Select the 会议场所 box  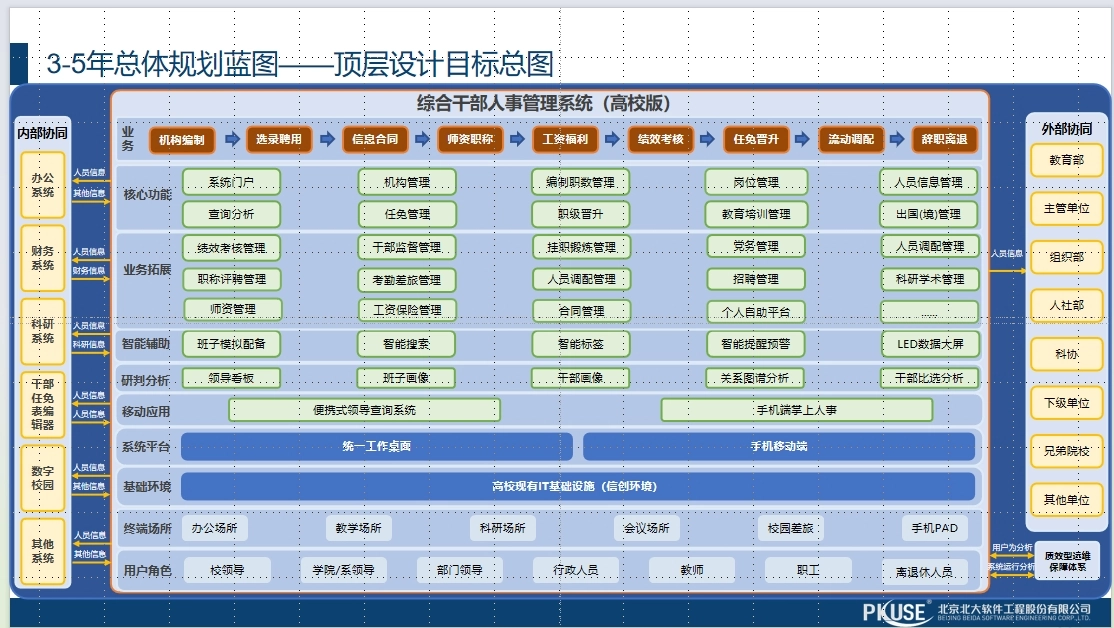click(x=647, y=528)
